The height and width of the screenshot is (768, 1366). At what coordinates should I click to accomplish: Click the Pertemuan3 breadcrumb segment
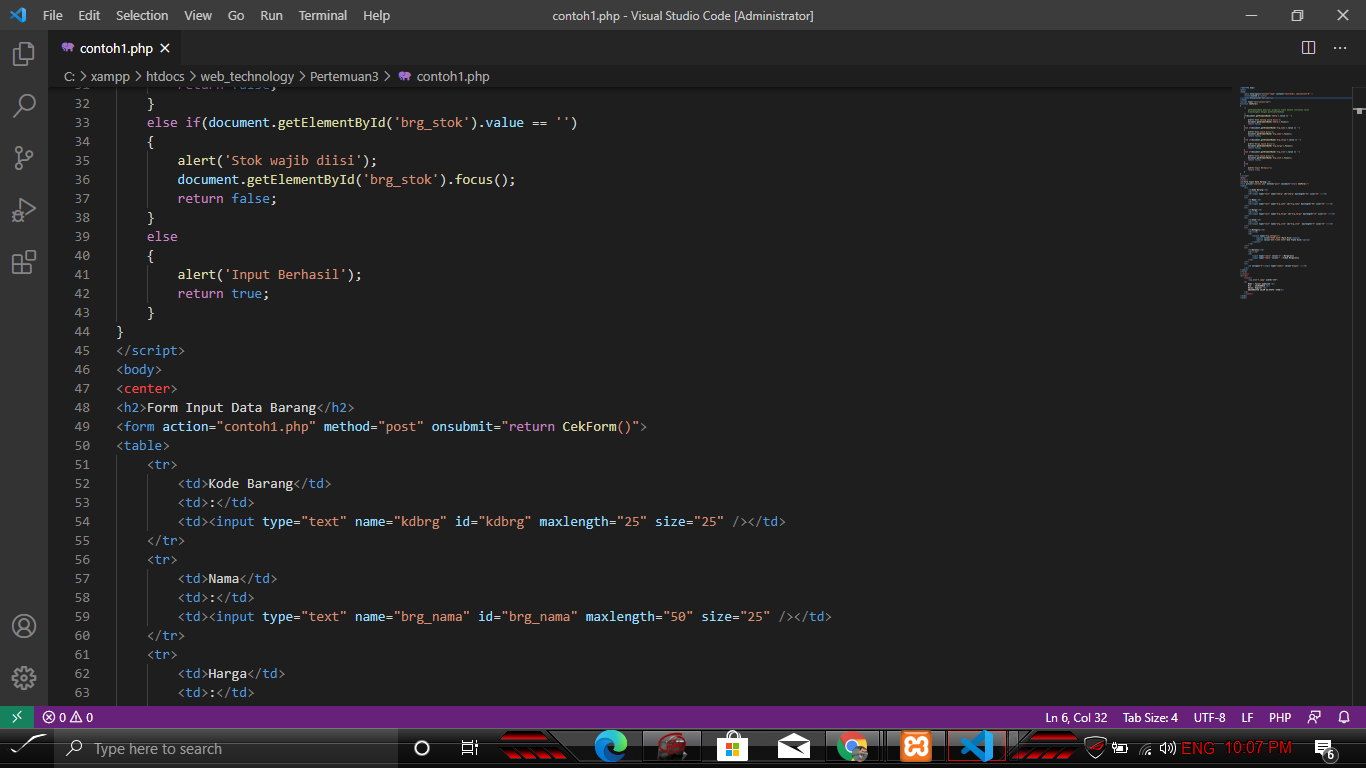(344, 76)
